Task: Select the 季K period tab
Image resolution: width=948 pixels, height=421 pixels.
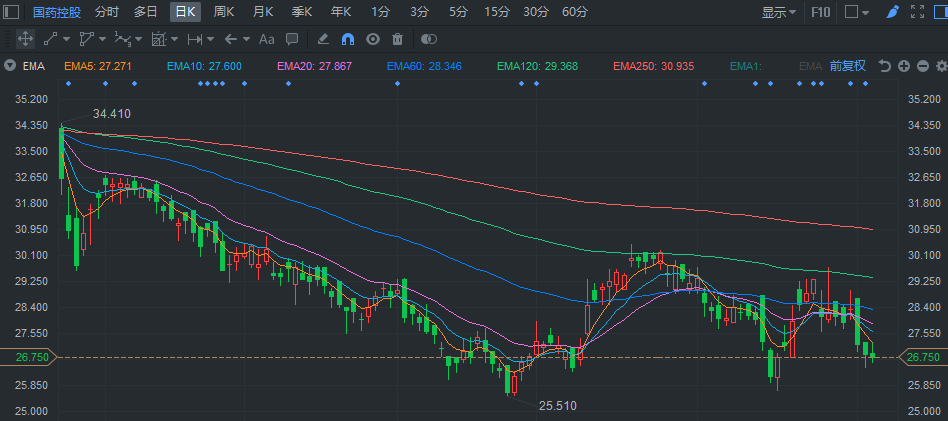Action: [302, 11]
